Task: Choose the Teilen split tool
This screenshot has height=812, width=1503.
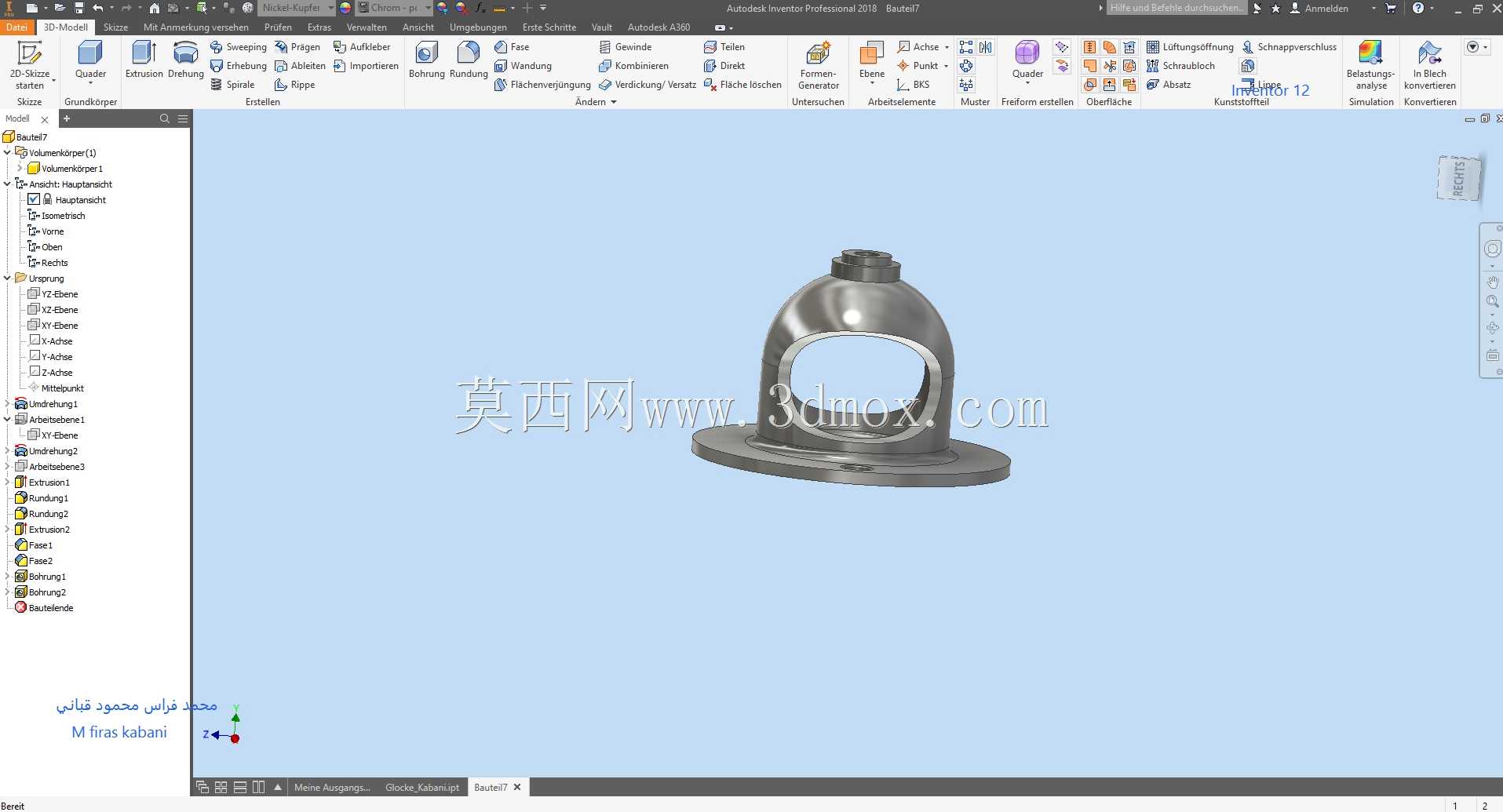Action: tap(724, 47)
